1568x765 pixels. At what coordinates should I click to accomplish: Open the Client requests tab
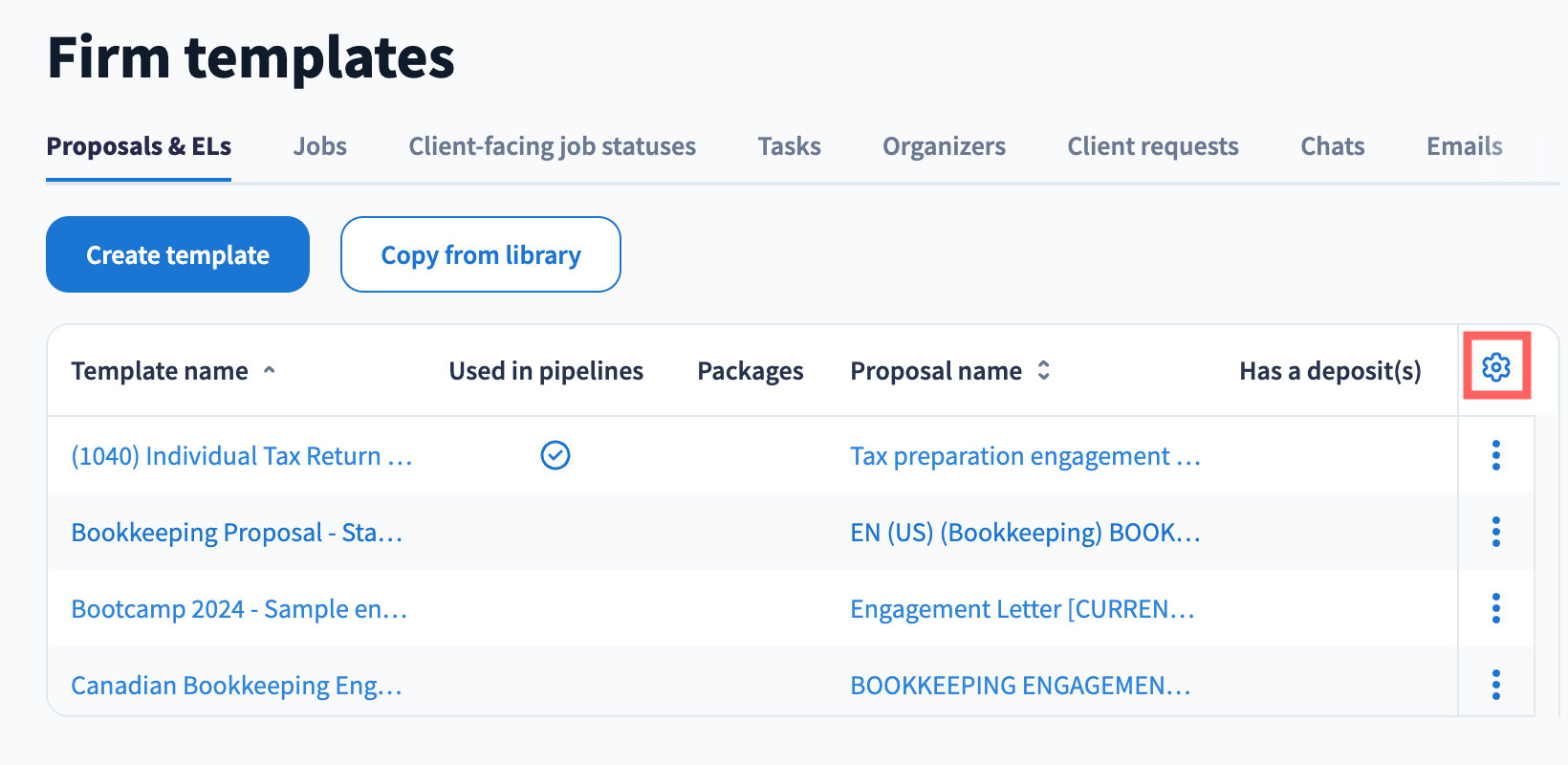point(1152,146)
